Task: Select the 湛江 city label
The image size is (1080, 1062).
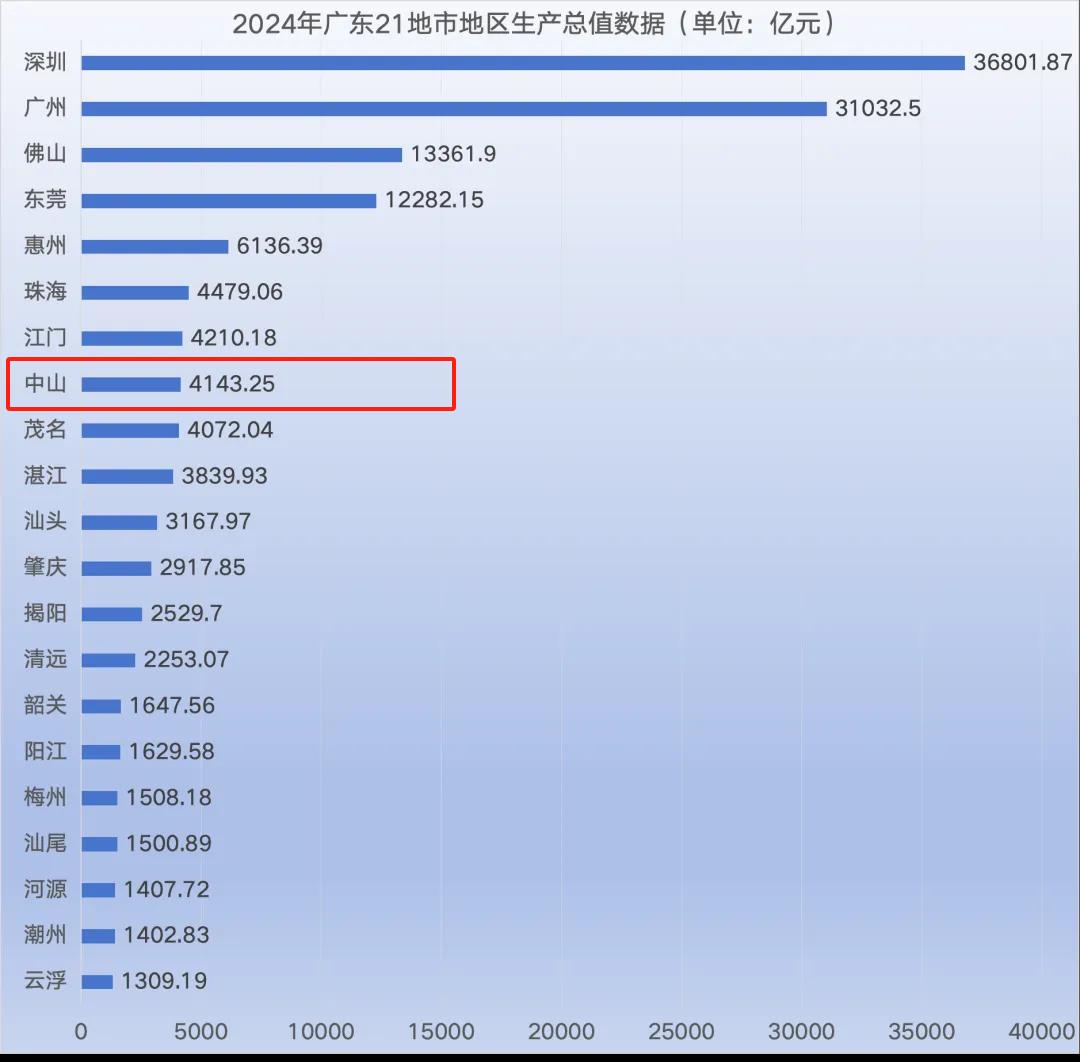Action: click(x=45, y=475)
